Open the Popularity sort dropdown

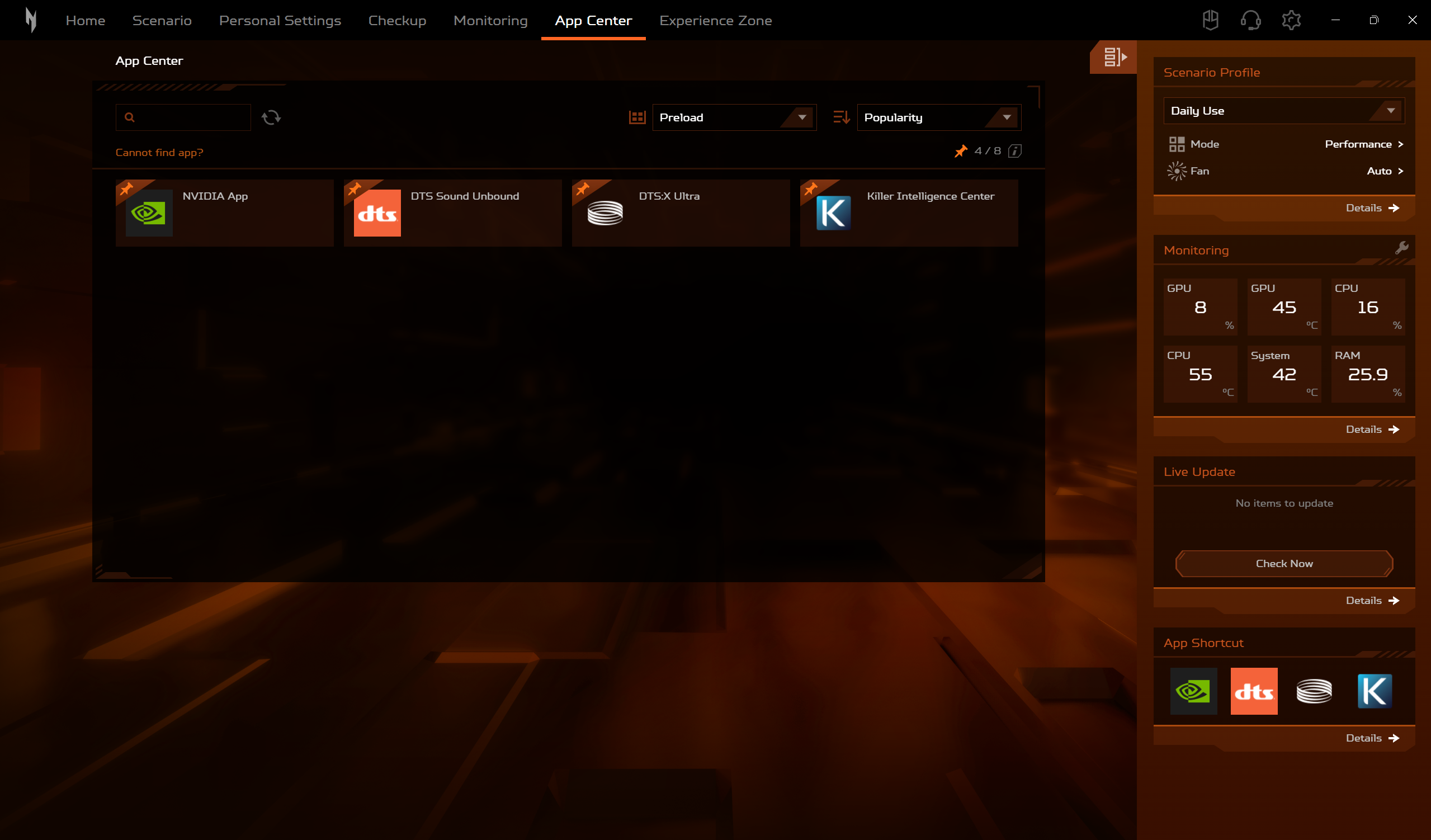[938, 117]
